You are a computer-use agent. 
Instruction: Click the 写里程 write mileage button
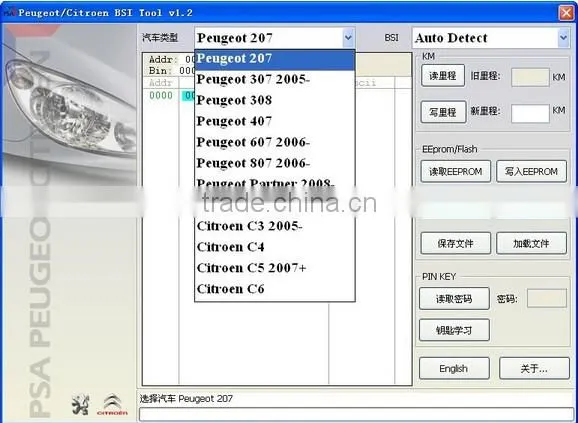tap(443, 112)
